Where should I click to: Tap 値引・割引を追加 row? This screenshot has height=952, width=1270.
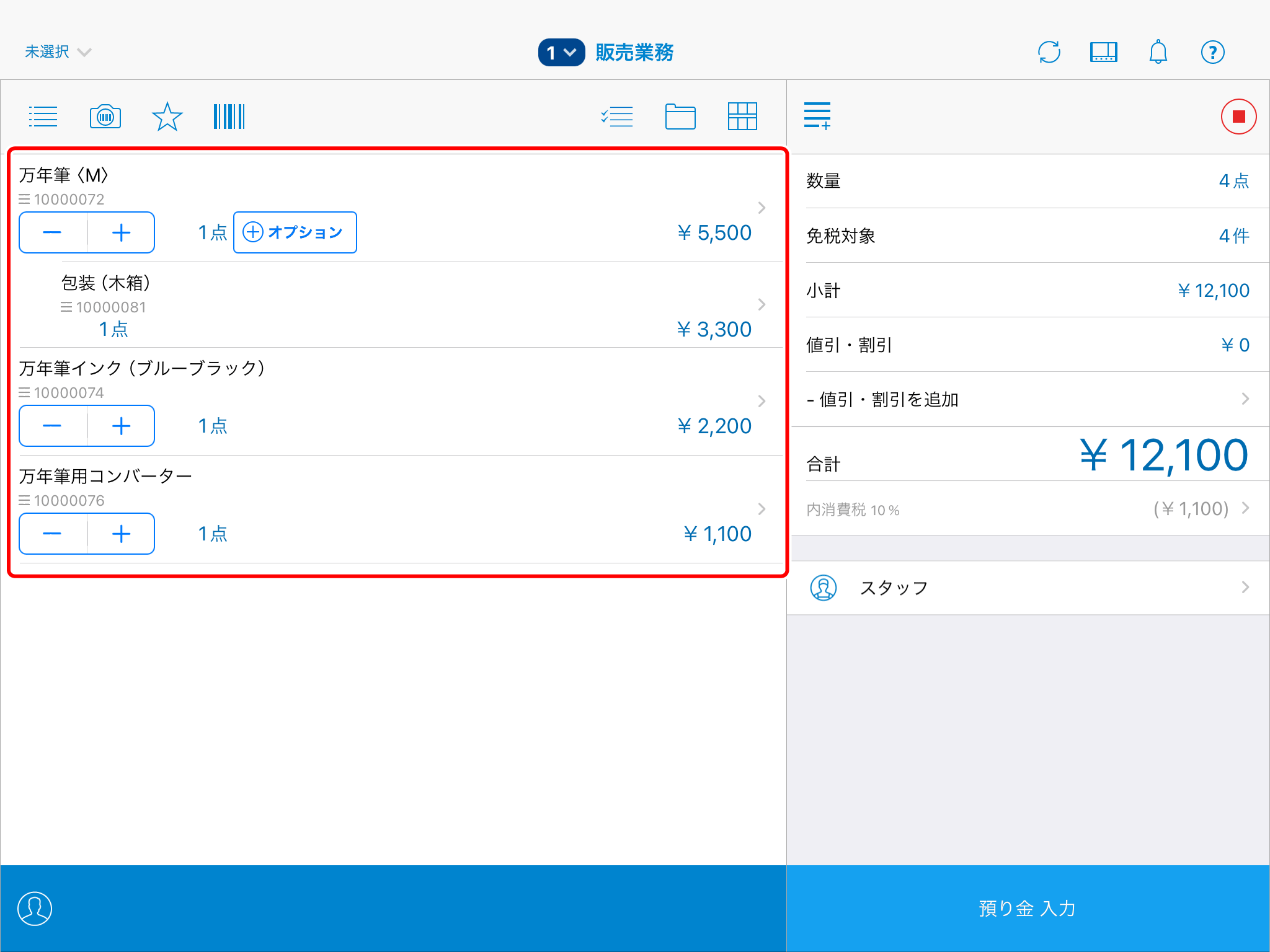pos(1028,399)
